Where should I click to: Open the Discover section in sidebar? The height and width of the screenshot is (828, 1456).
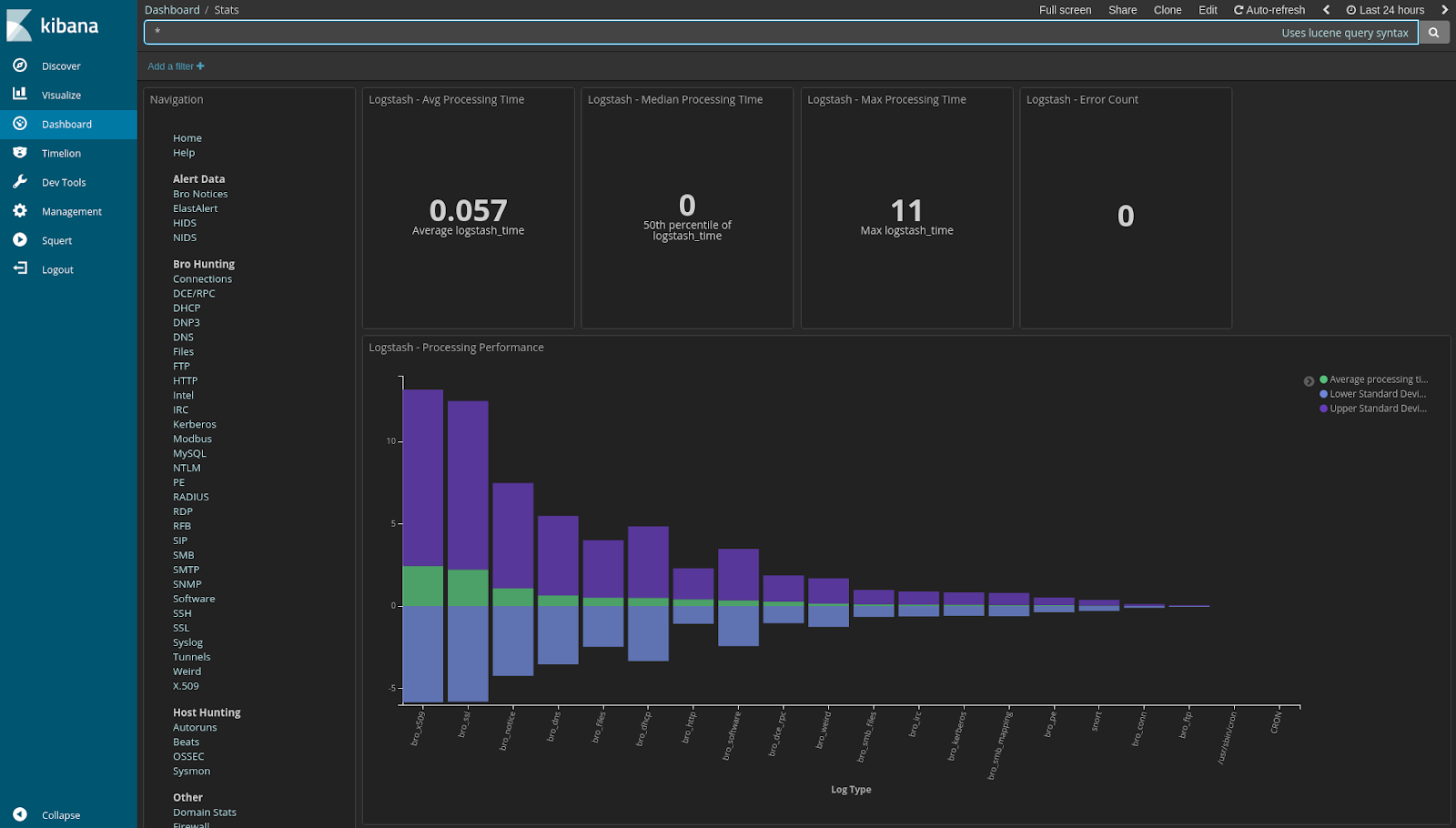(60, 66)
